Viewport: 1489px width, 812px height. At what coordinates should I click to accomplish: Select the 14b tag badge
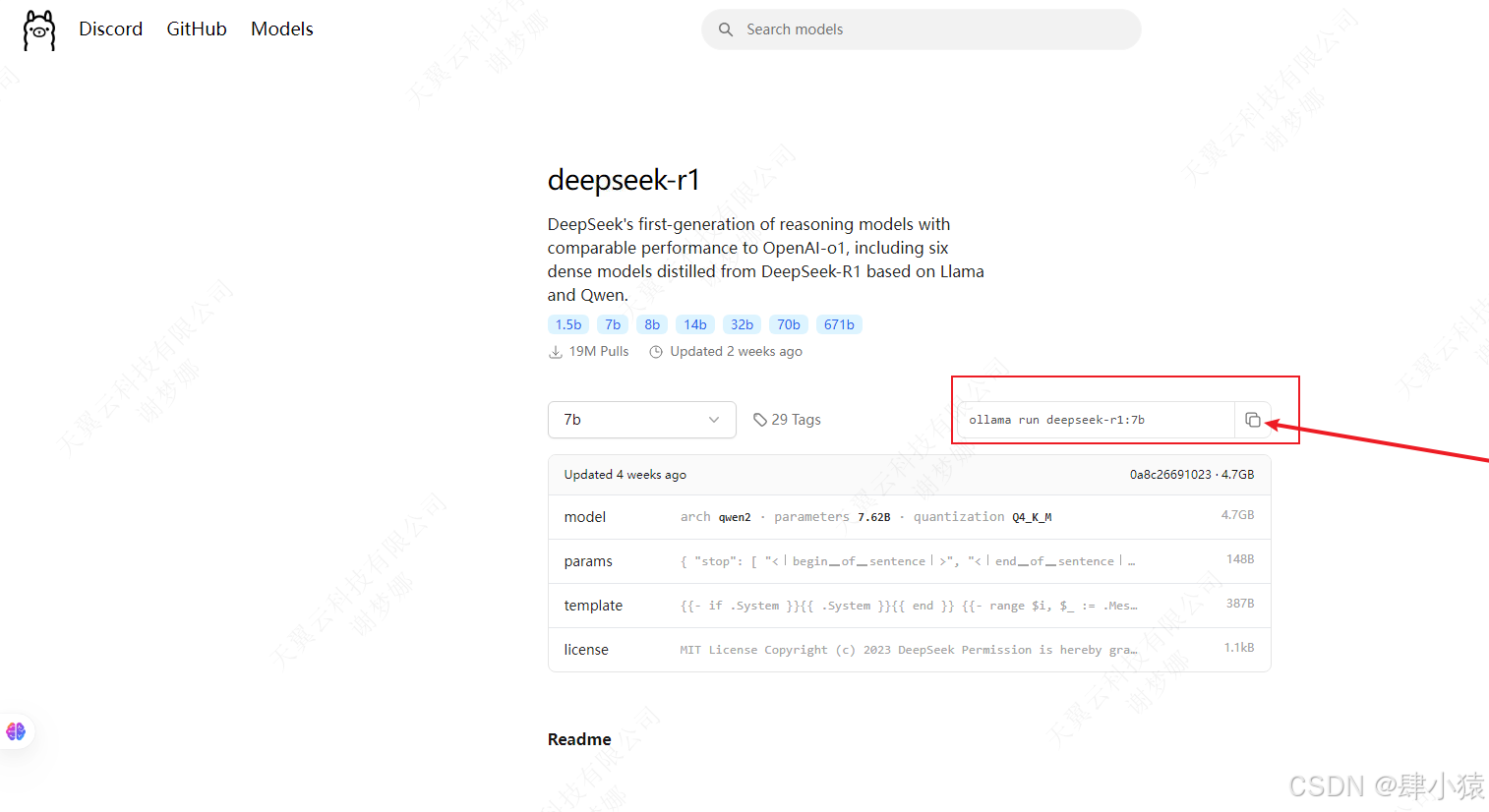[x=695, y=324]
